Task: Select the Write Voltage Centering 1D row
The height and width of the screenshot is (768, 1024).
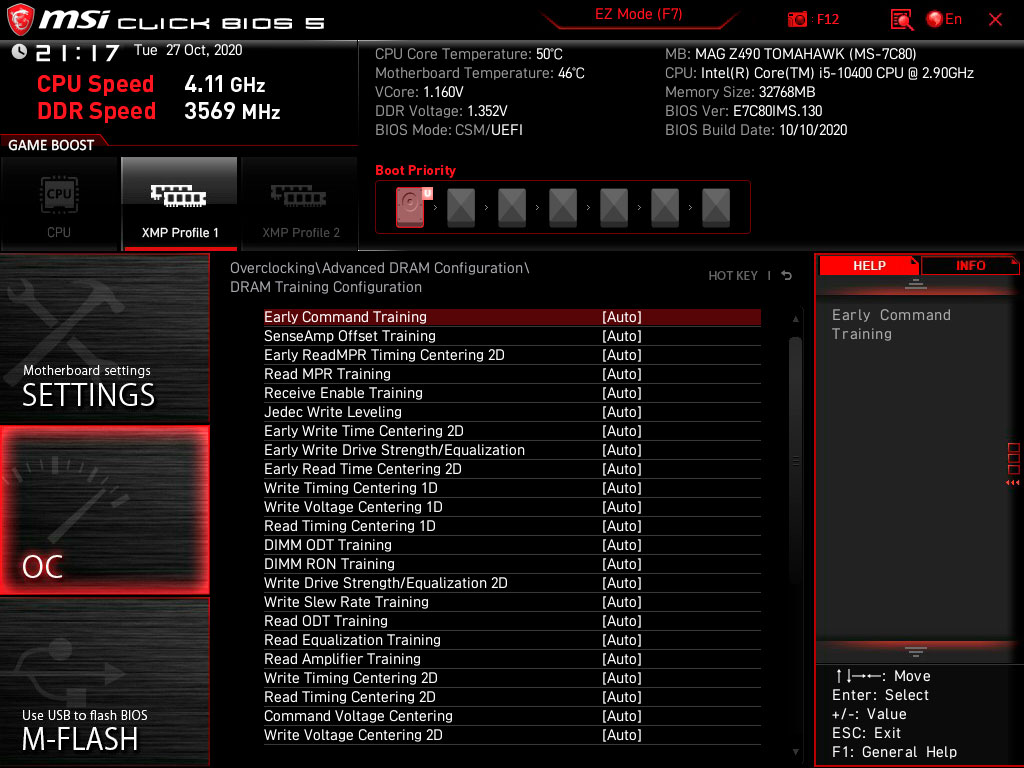Action: (x=512, y=507)
